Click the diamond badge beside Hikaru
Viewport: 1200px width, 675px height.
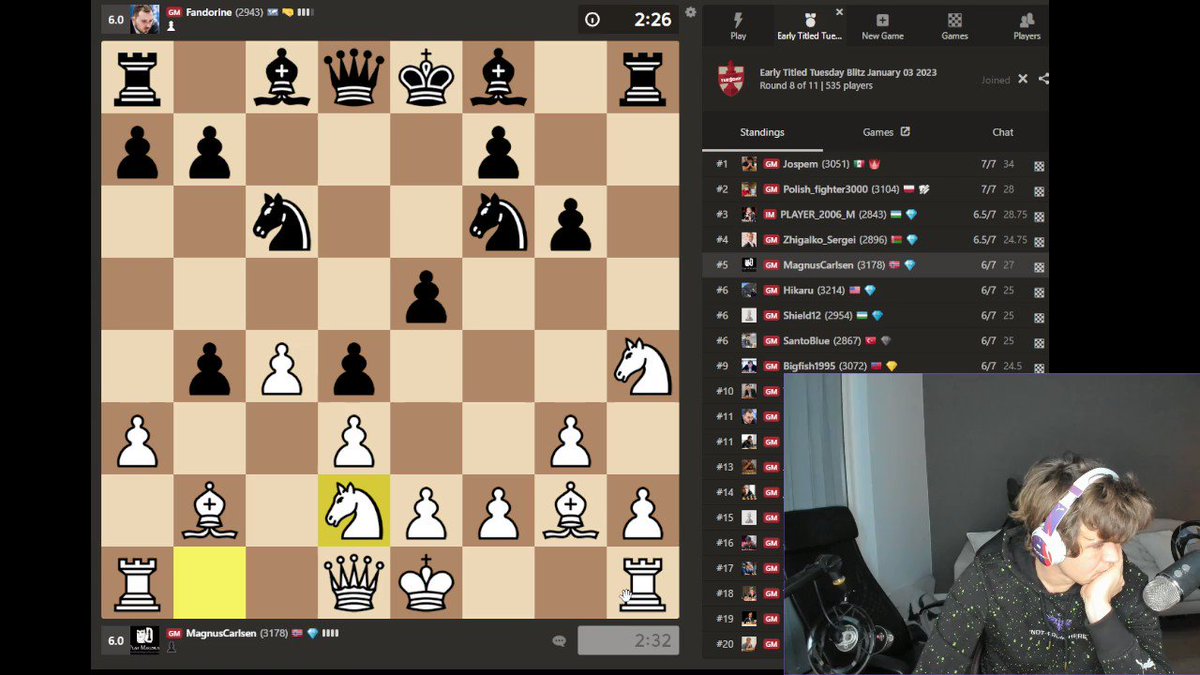coord(870,290)
